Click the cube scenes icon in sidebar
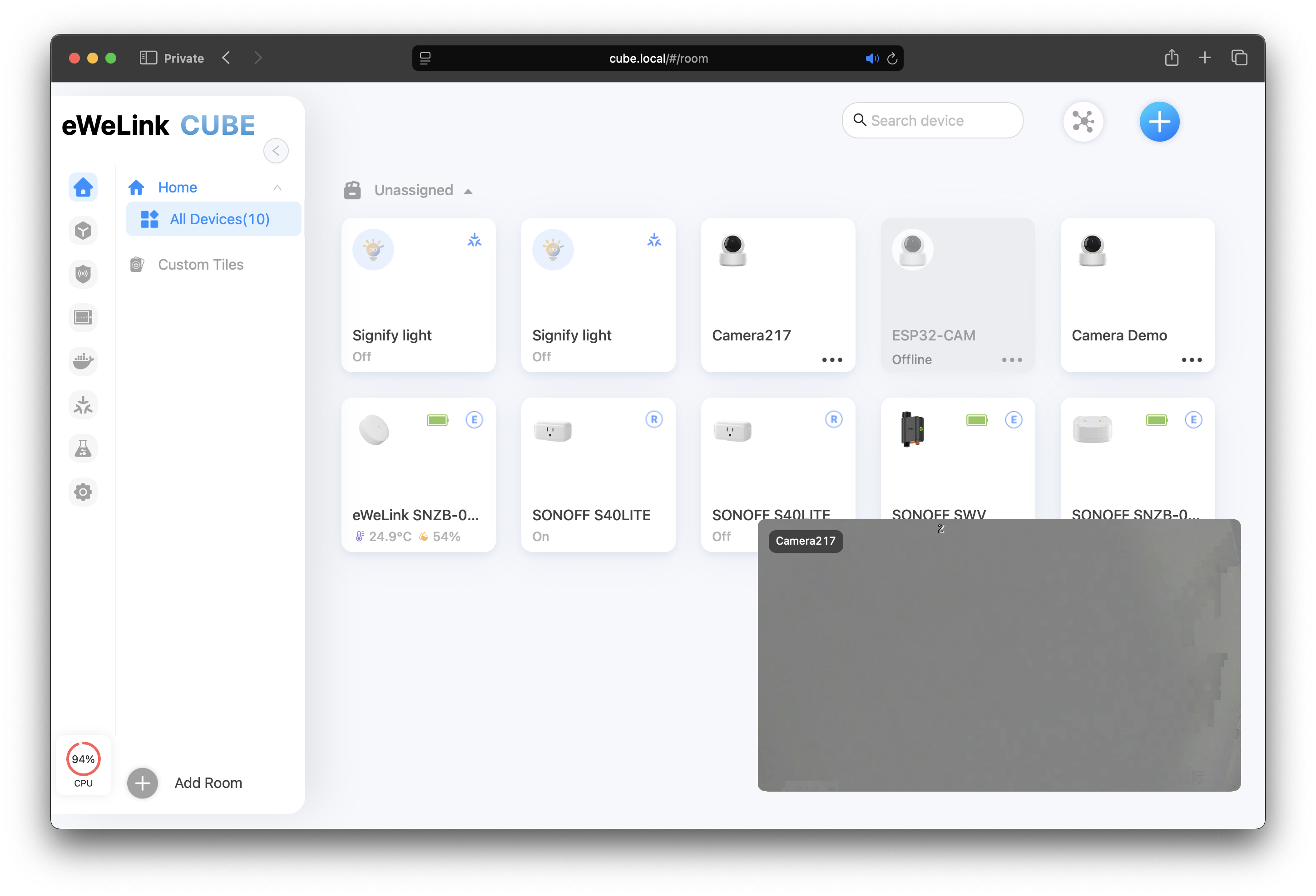1316x896 pixels. click(83, 231)
